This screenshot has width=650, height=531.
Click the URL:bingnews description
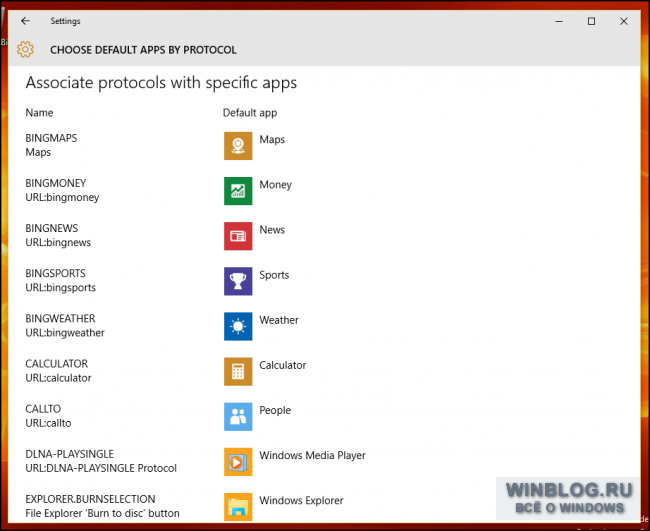[x=58, y=243]
